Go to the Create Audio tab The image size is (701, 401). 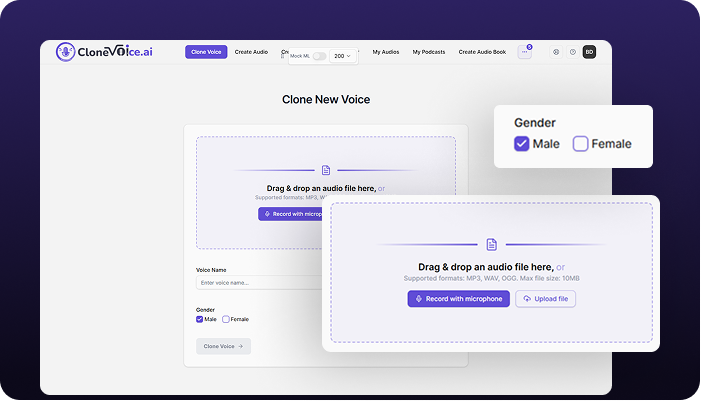[251, 52]
